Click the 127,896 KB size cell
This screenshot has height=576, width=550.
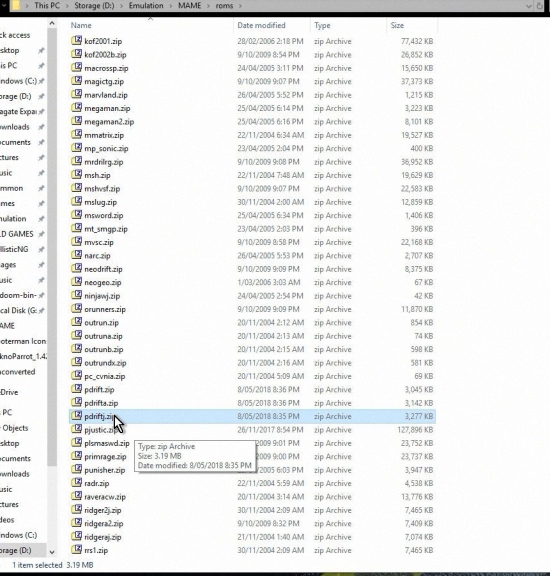pyautogui.click(x=415, y=430)
